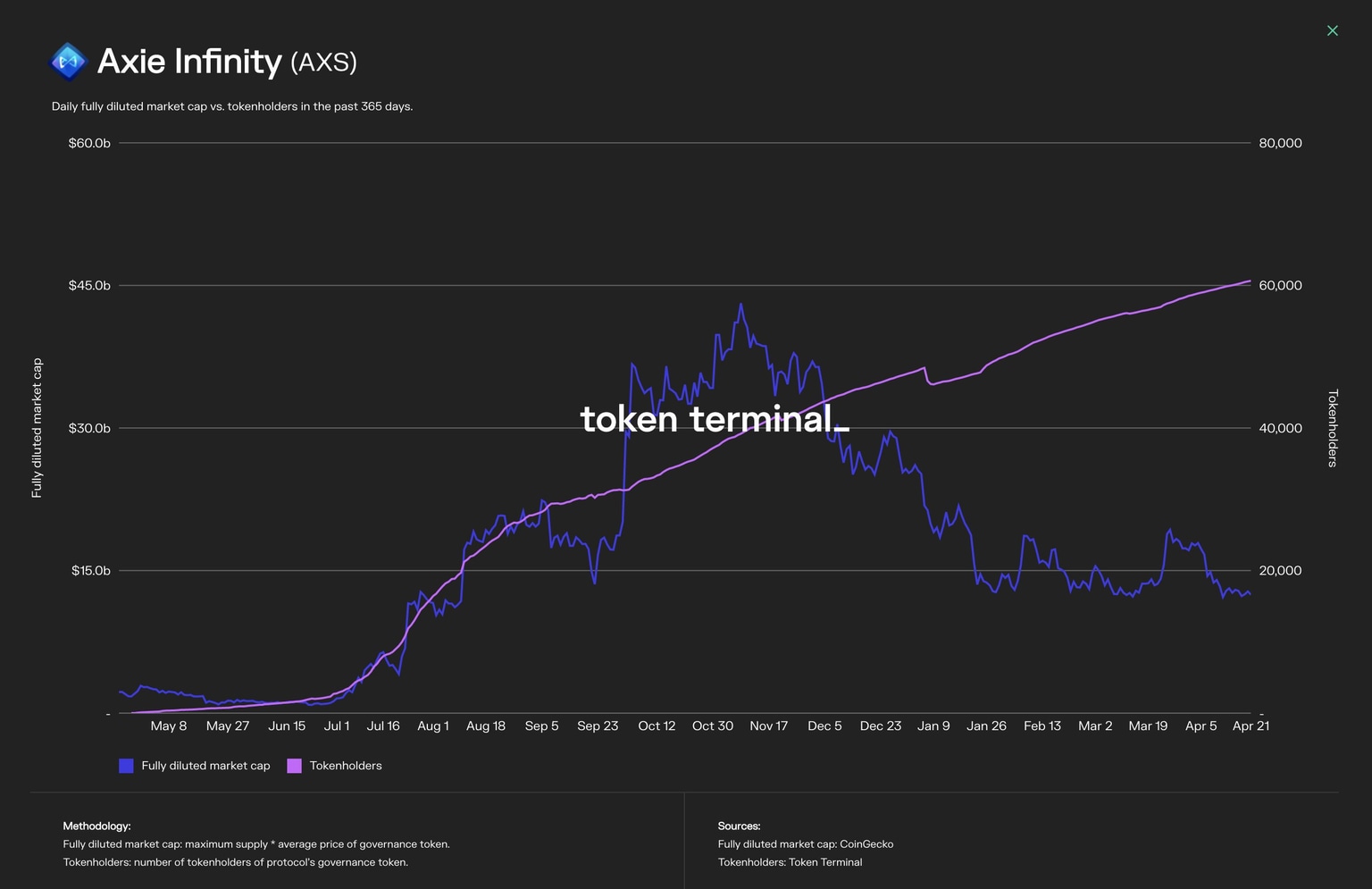This screenshot has height=889, width=1372.
Task: Click the purple Tokenholders legend swatch
Action: coord(294,766)
